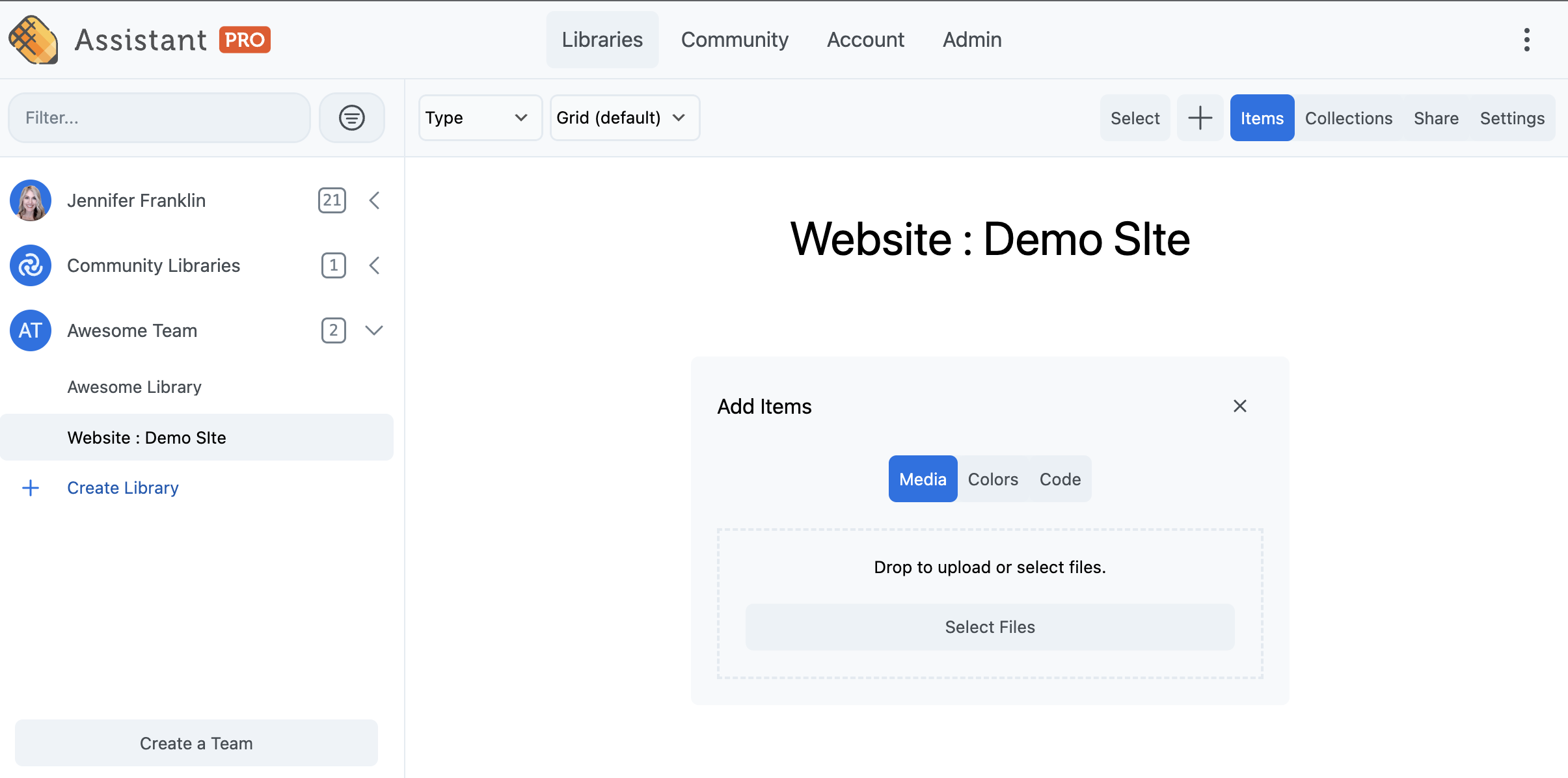Click the Media tab icon in Add Items
This screenshot has width=1568, height=778.
(x=922, y=478)
